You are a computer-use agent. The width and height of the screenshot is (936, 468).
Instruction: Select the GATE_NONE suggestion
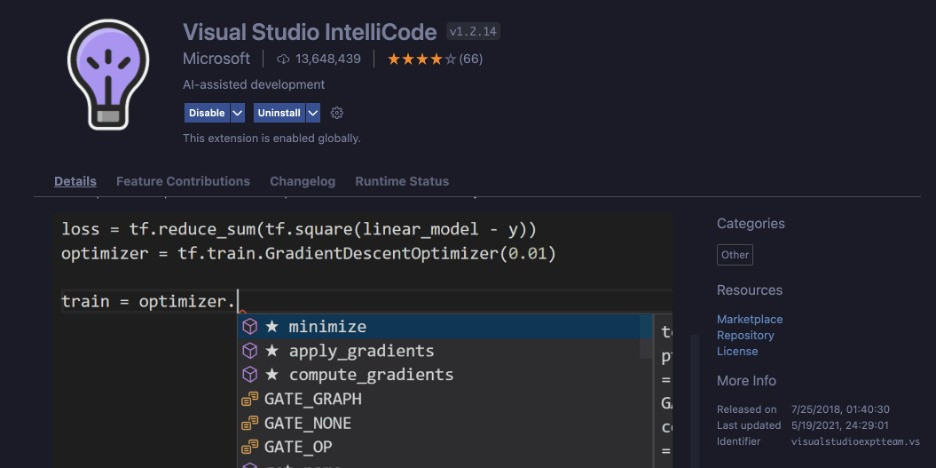[x=445, y=423]
